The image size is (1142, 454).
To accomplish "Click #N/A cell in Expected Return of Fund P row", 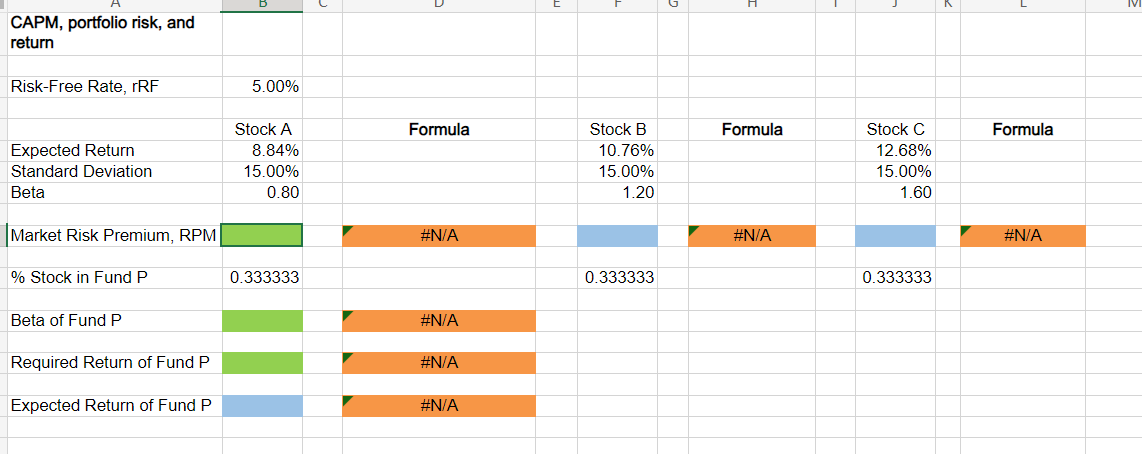I will [438, 406].
